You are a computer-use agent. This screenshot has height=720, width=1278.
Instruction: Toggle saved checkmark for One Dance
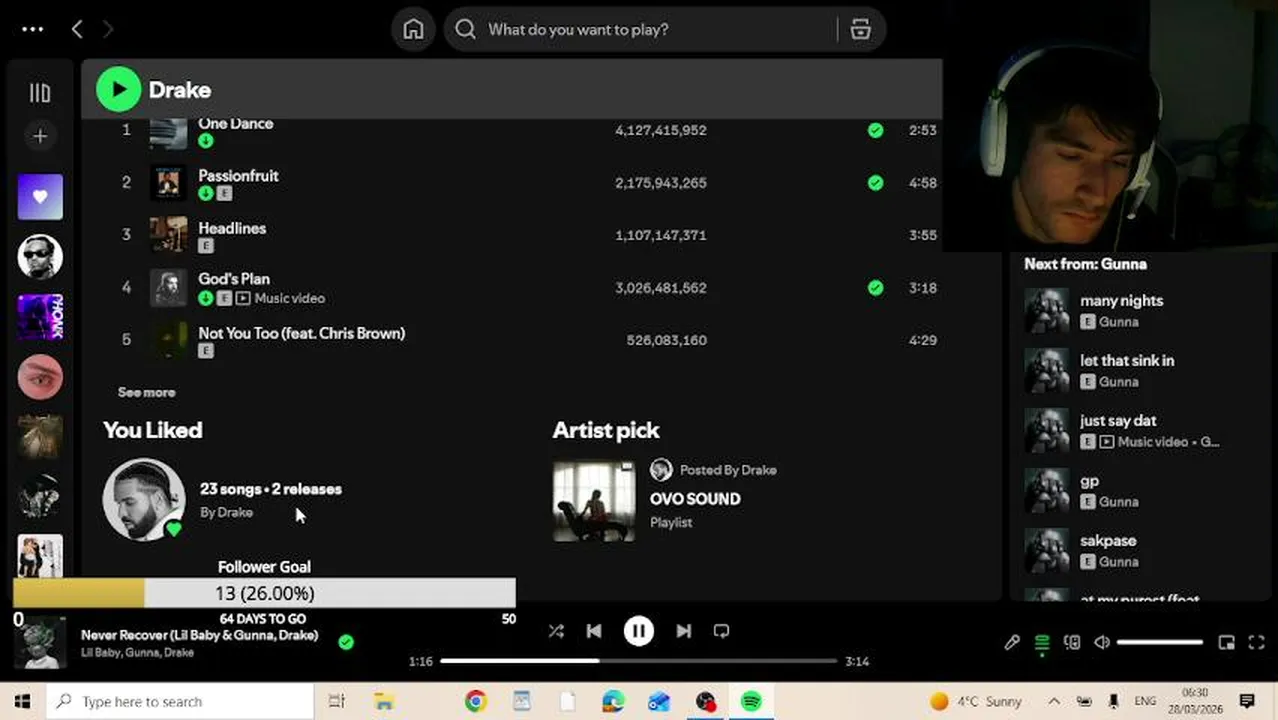coord(875,130)
